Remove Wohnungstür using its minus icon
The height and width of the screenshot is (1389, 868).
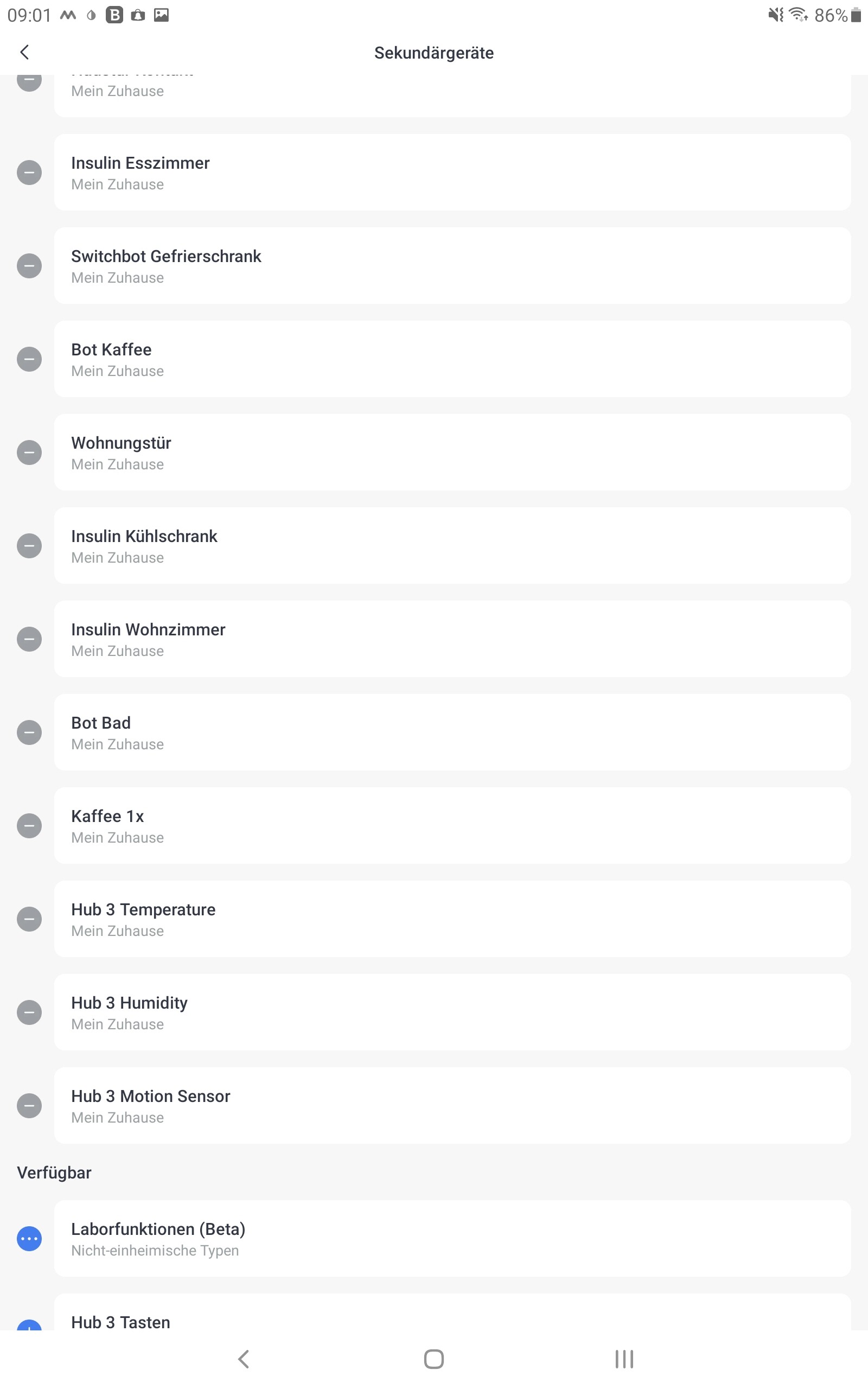(29, 453)
